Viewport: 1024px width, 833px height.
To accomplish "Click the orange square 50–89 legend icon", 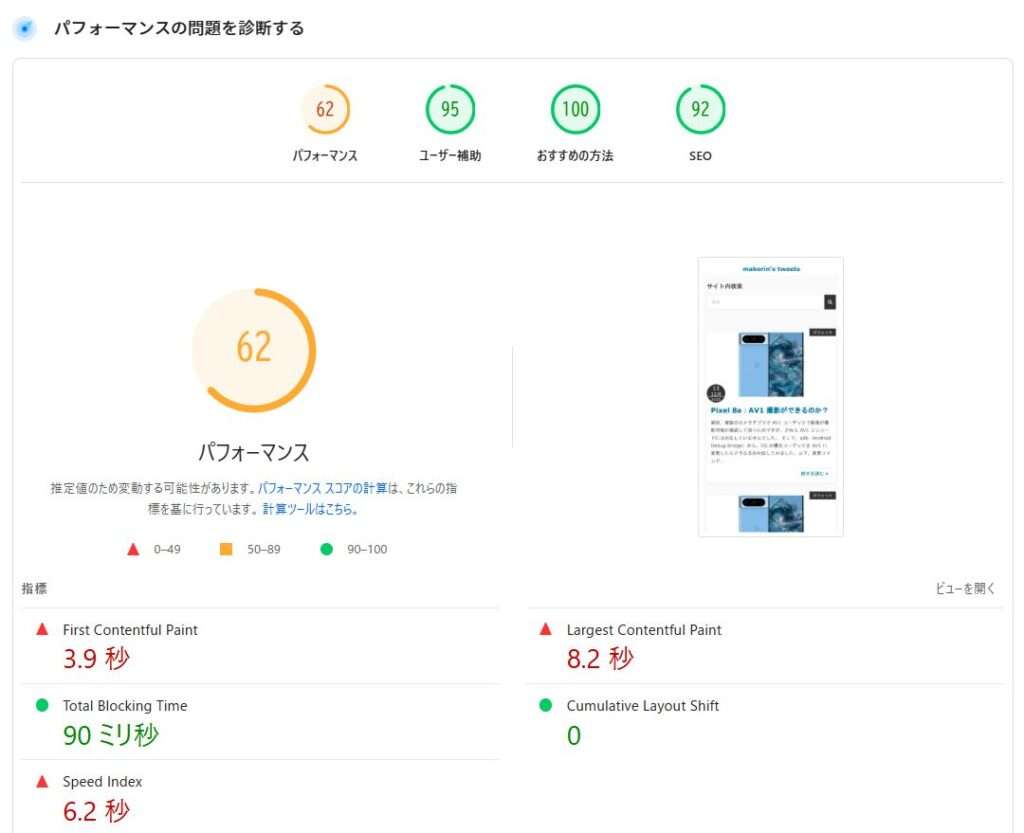I will pyautogui.click(x=226, y=549).
